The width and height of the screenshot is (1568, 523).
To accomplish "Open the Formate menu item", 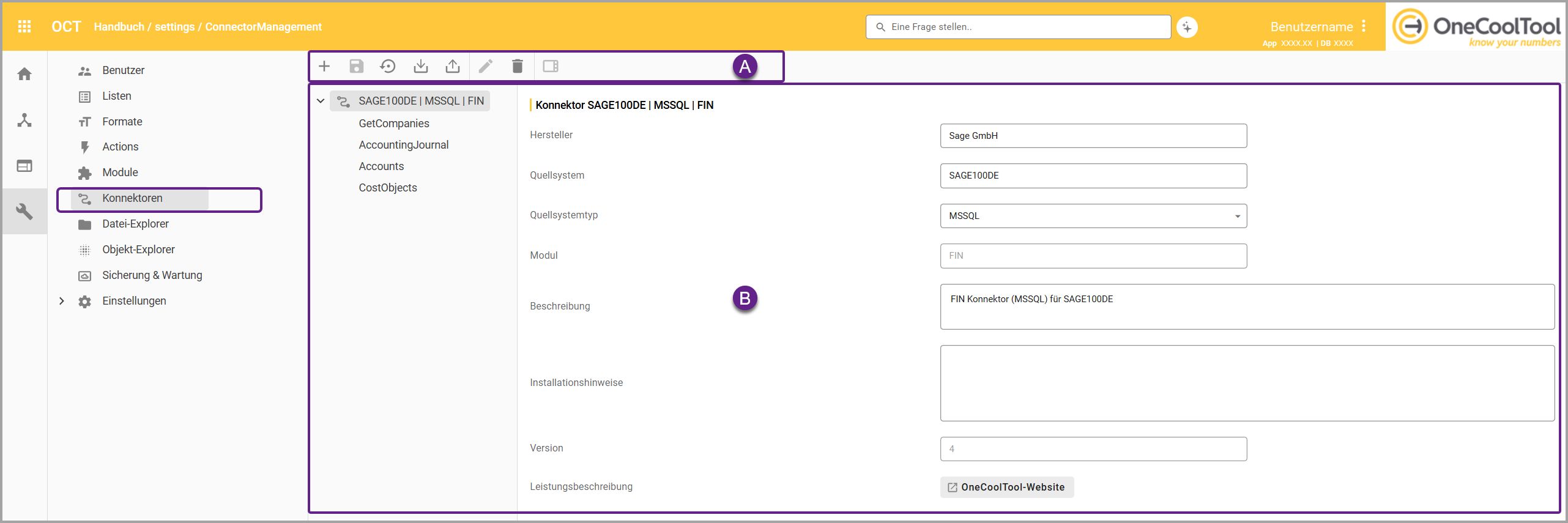I will click(122, 122).
